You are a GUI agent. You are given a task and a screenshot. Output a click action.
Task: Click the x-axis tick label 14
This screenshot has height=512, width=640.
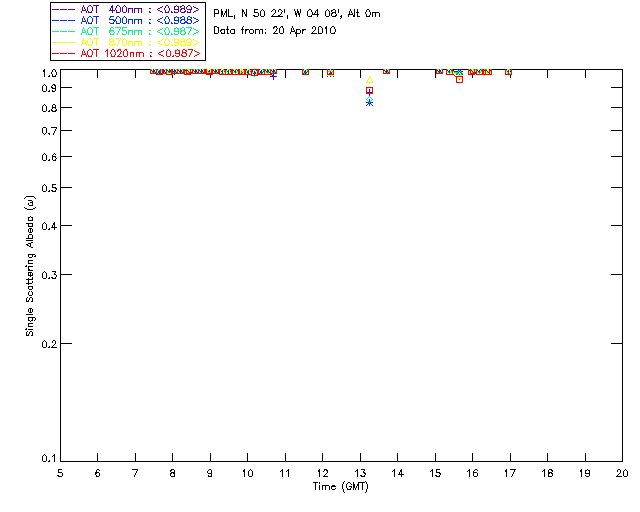pos(398,473)
